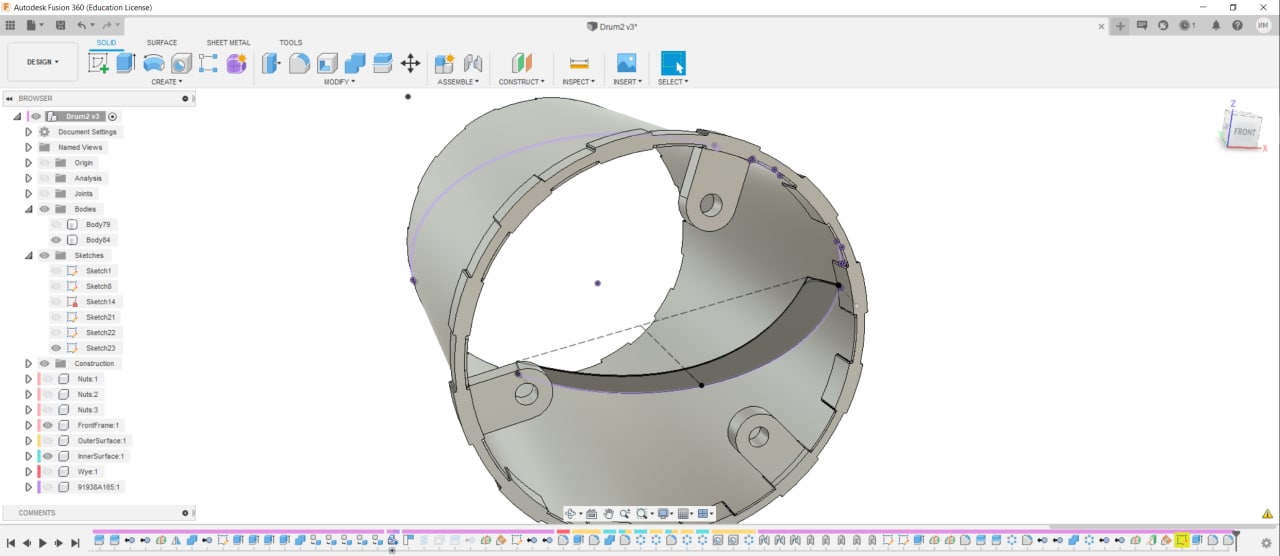
Task: Expand the Named Views node
Action: coord(29,147)
